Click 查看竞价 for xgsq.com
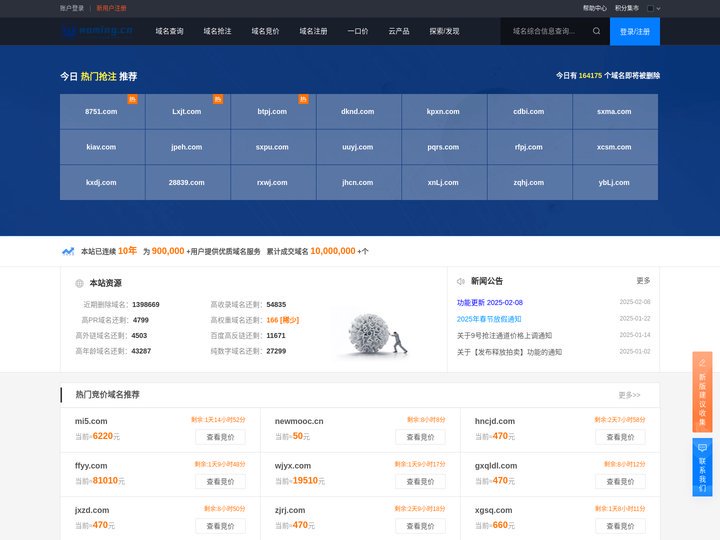The width and height of the screenshot is (720, 540). click(x=620, y=526)
